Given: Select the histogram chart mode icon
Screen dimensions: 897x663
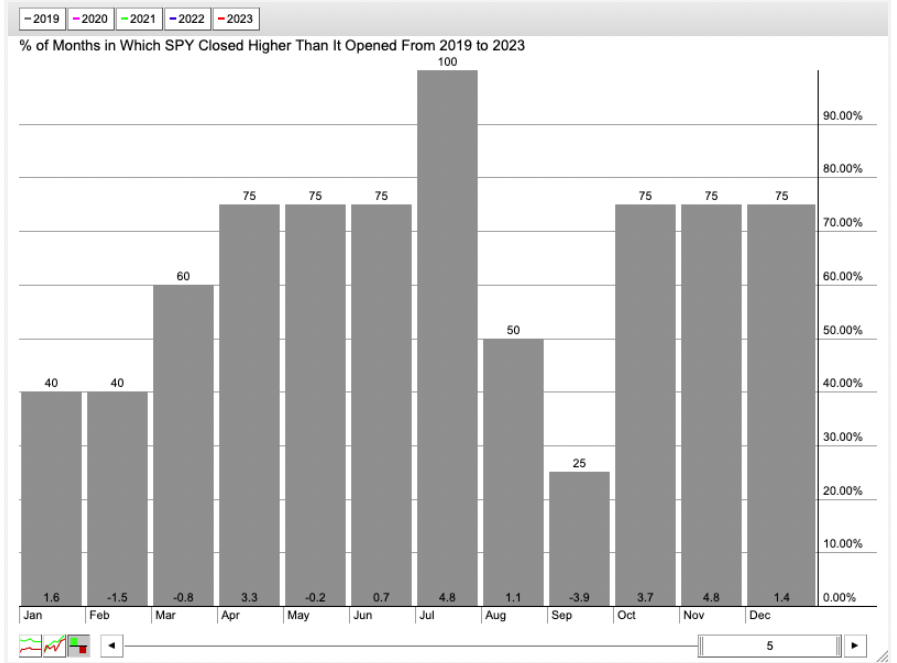Looking at the screenshot, I should pyautogui.click(x=78, y=645).
